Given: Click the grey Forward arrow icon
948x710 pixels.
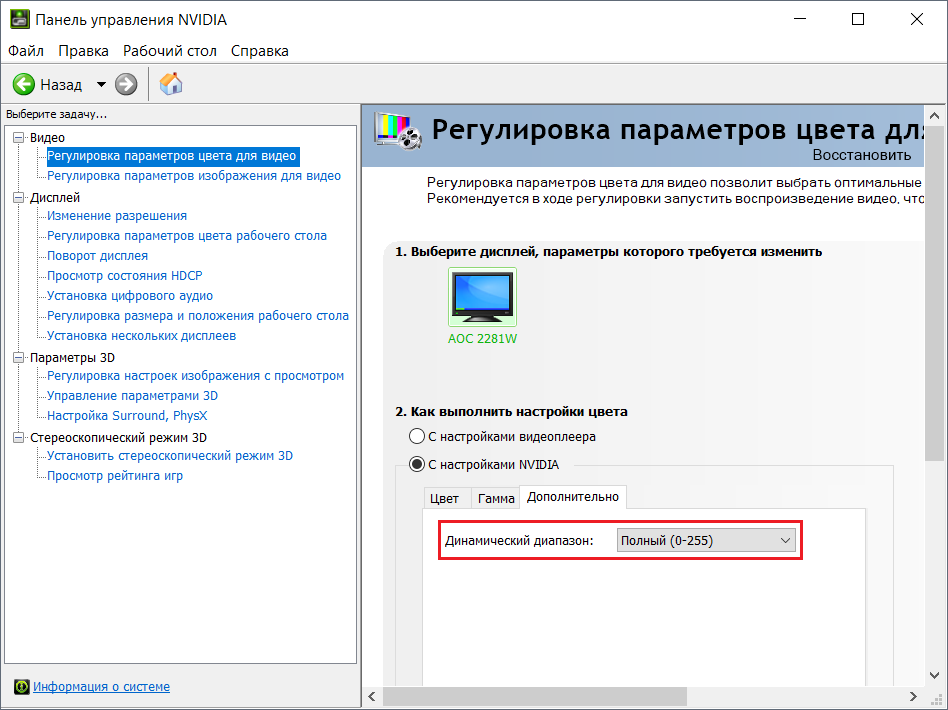Looking at the screenshot, I should 126,84.
